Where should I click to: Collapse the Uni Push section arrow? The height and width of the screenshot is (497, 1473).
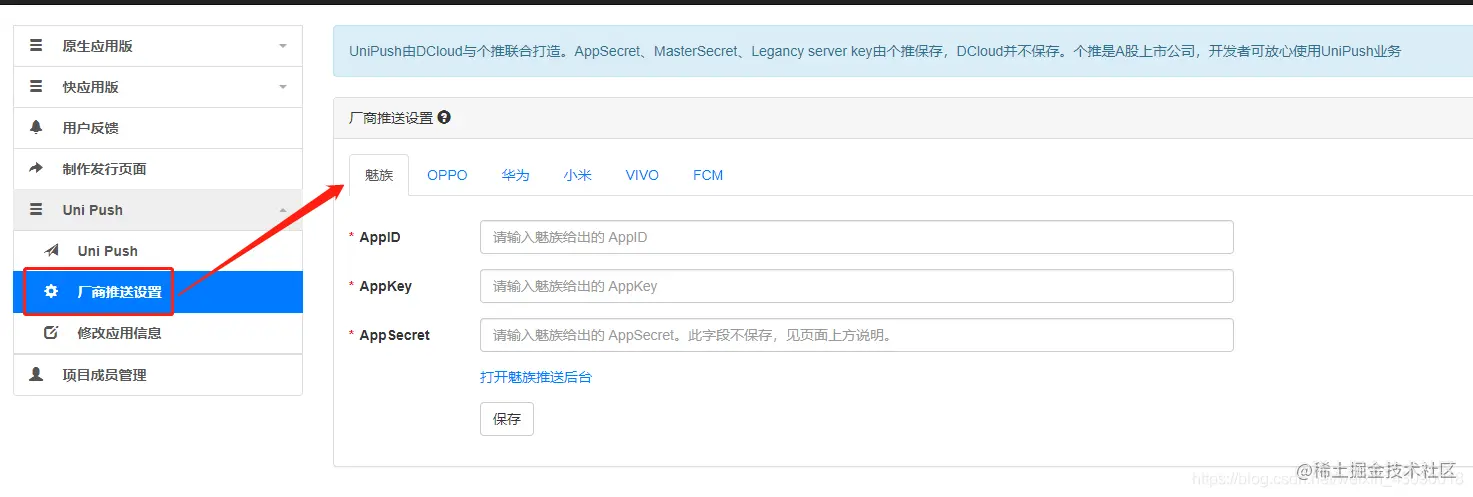283,210
